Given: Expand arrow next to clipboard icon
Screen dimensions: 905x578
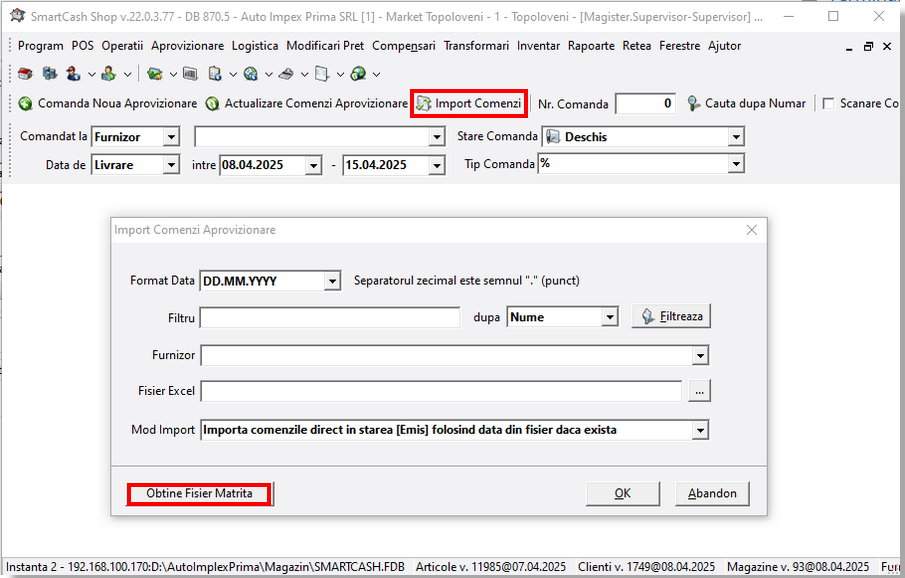Looking at the screenshot, I should 233,74.
